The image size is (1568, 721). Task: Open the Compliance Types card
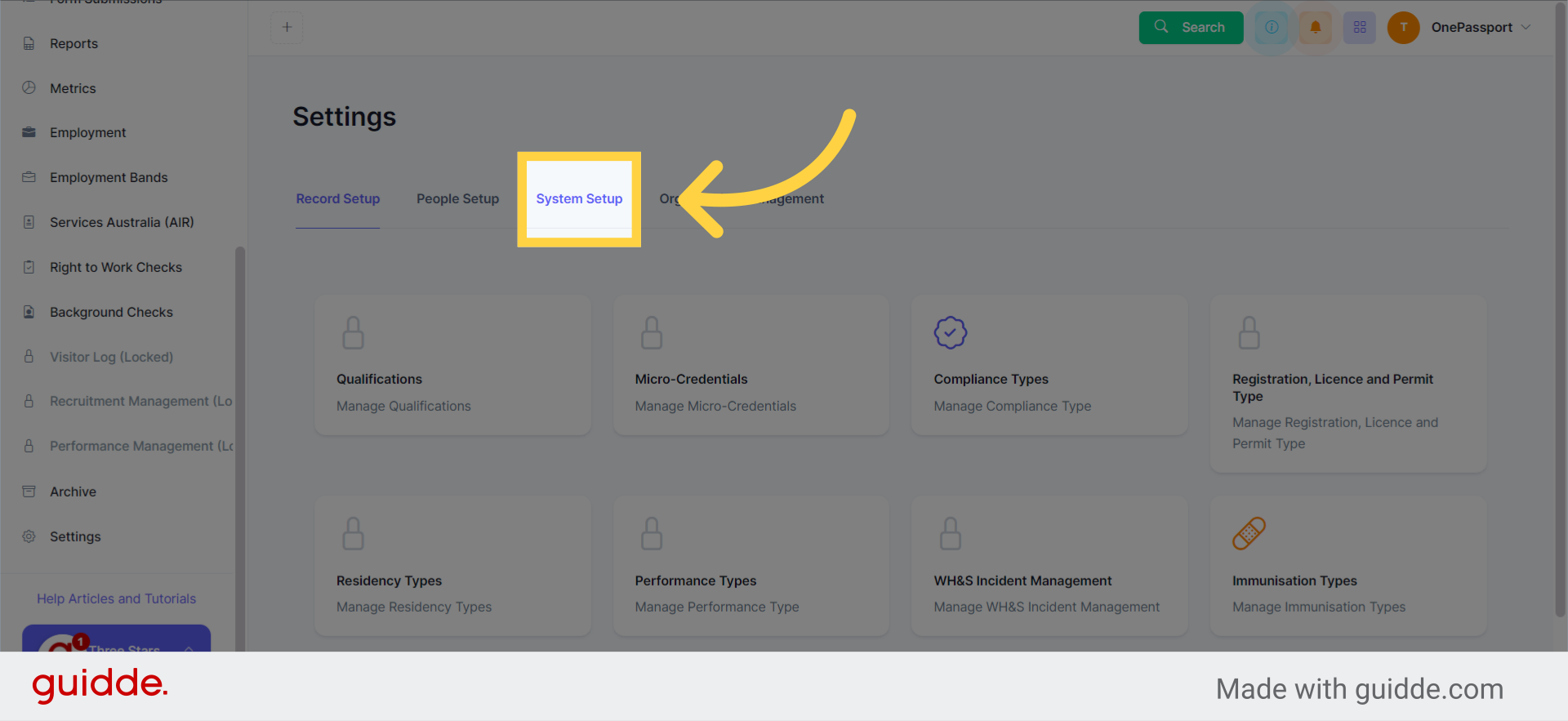click(x=1049, y=365)
